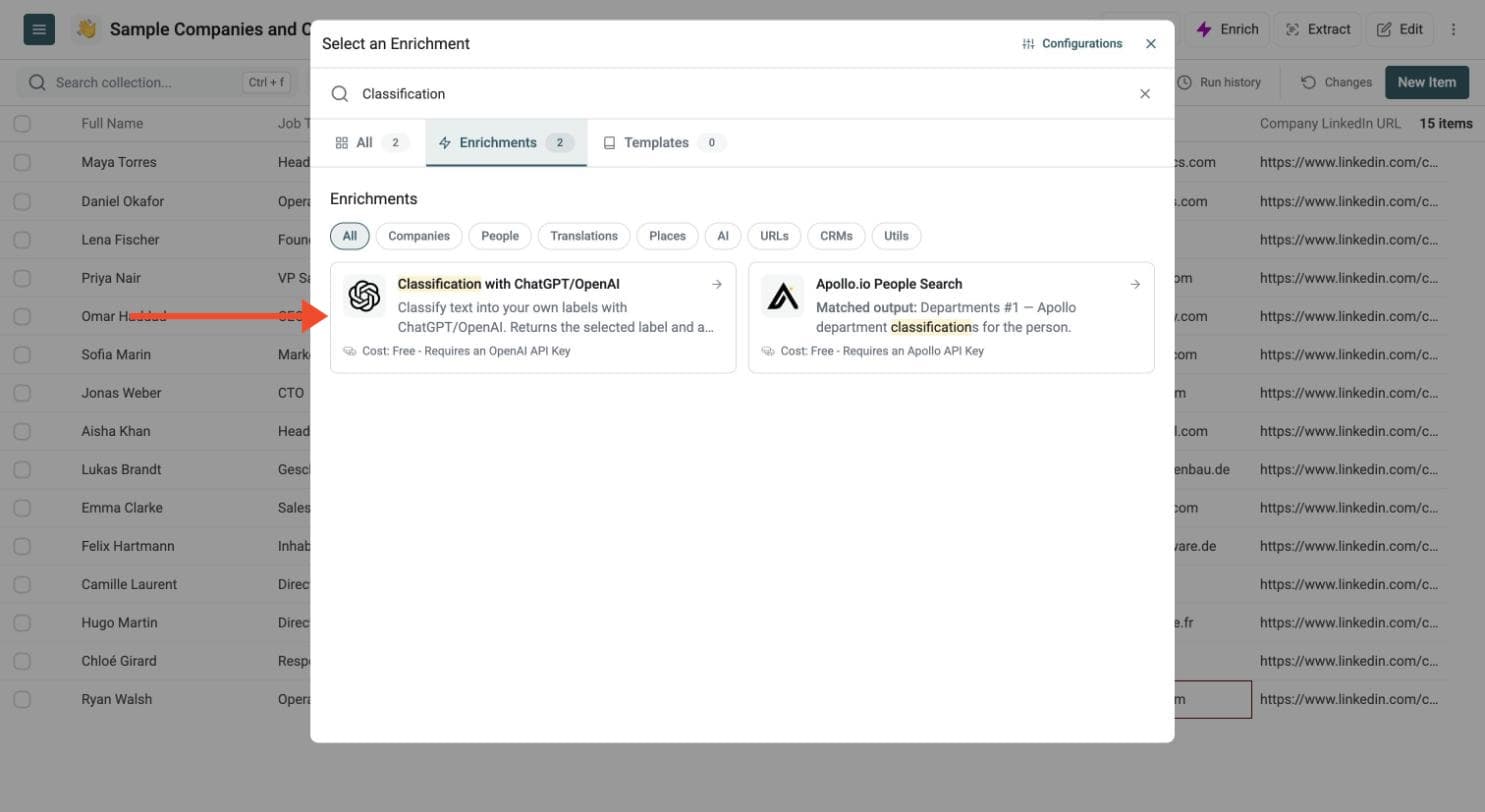Image resolution: width=1485 pixels, height=812 pixels.
Task: Click the OpenAI logo on Classification card
Action: (x=364, y=296)
